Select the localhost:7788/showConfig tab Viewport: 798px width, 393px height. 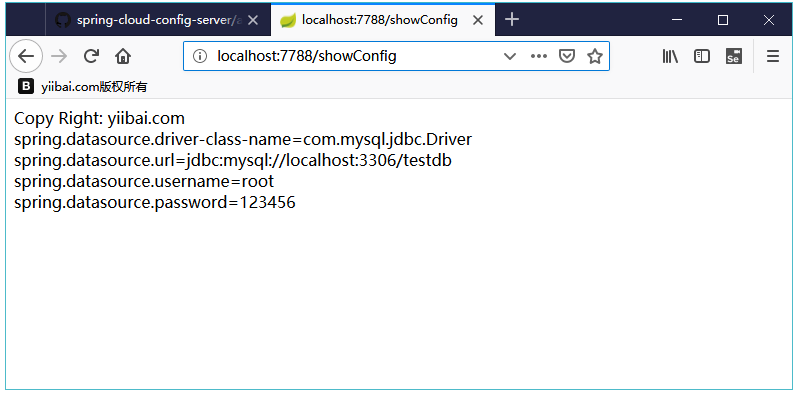tap(383, 20)
